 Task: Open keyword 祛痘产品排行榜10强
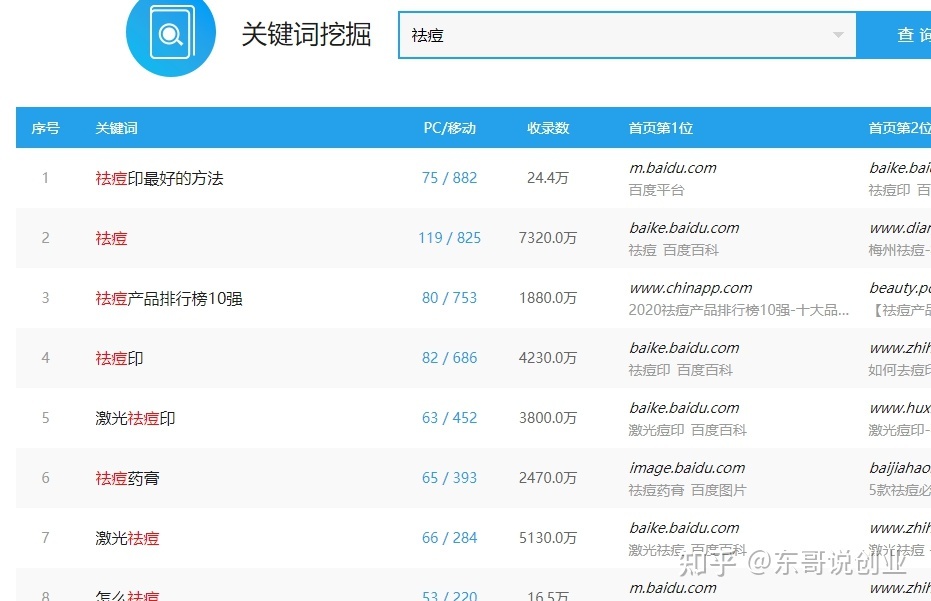tap(170, 298)
